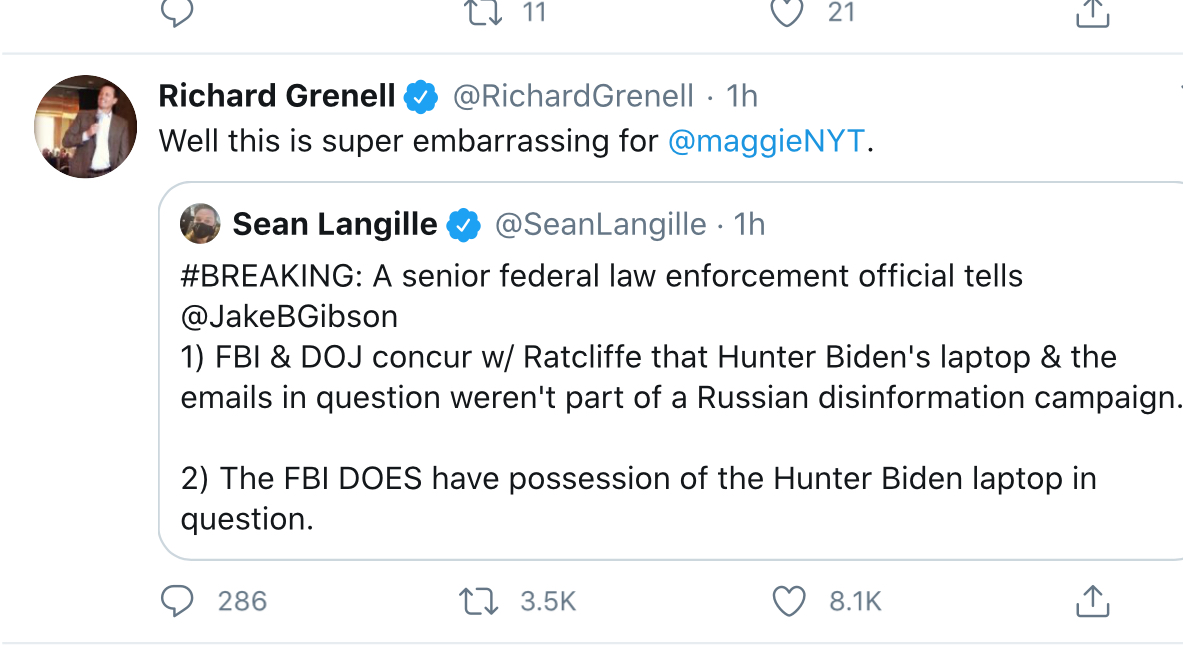This screenshot has width=1183, height=659.
Task: Open share options on the upper tweet
Action: click(1092, 12)
